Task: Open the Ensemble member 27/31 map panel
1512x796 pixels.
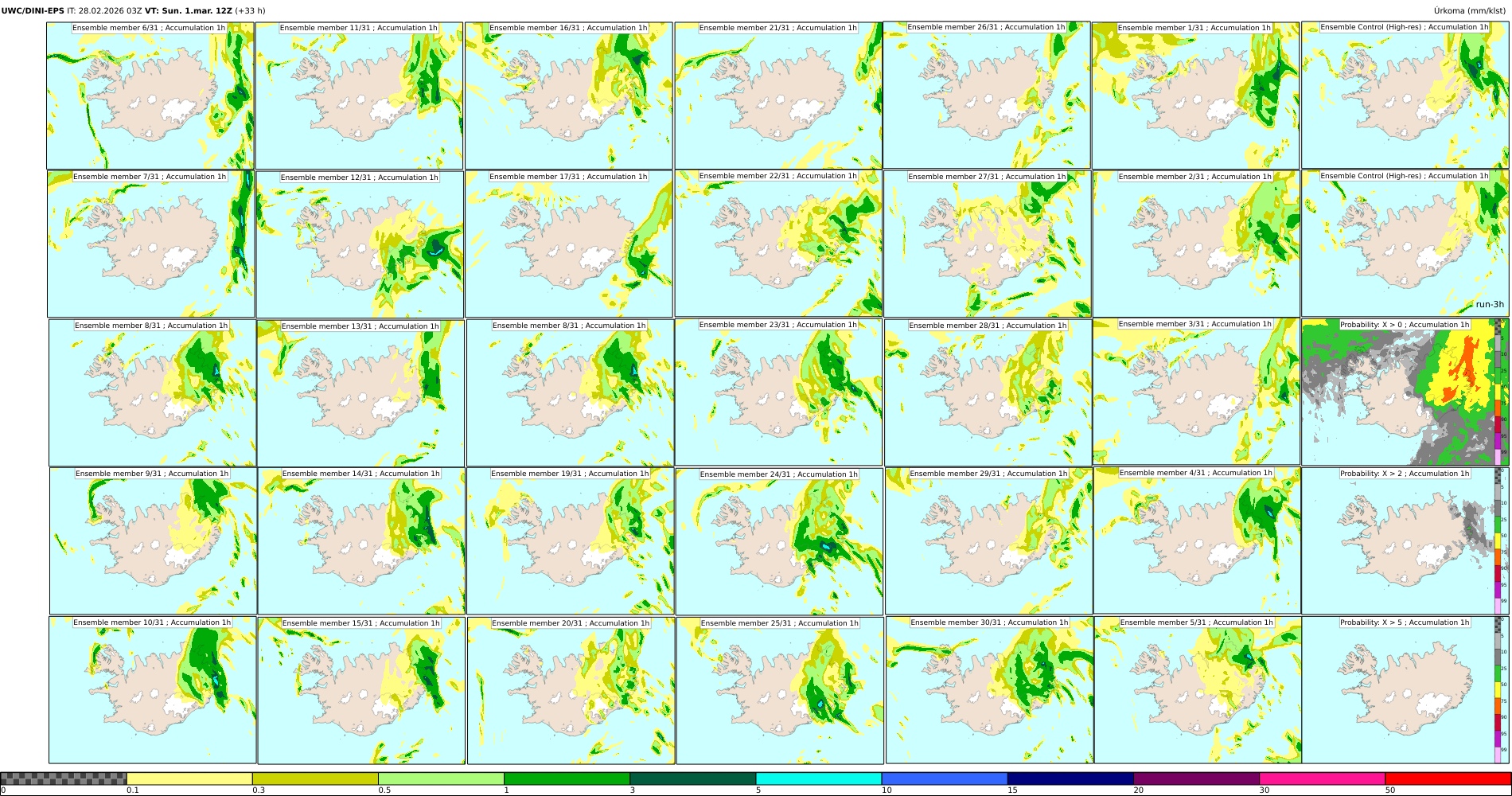Action: [x=988, y=244]
